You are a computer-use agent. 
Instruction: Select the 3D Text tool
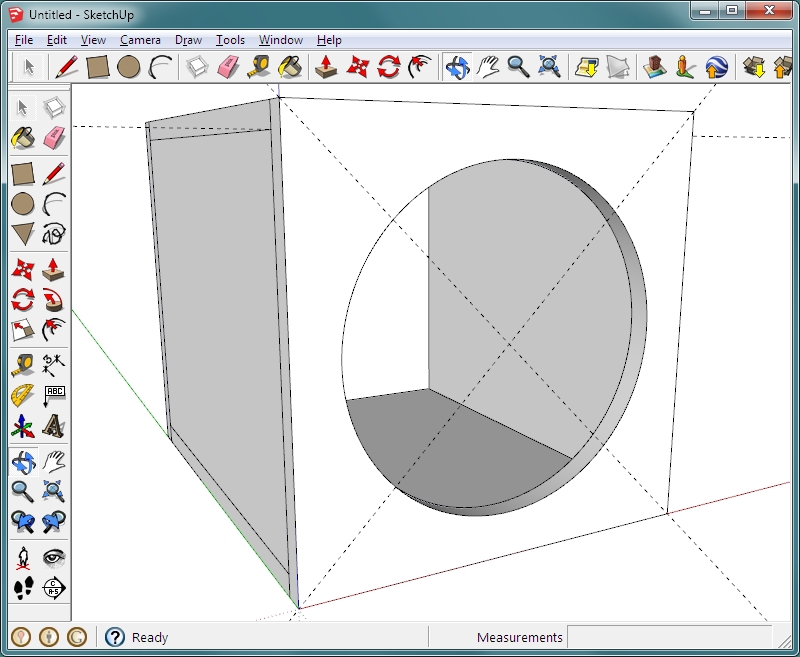click(54, 426)
